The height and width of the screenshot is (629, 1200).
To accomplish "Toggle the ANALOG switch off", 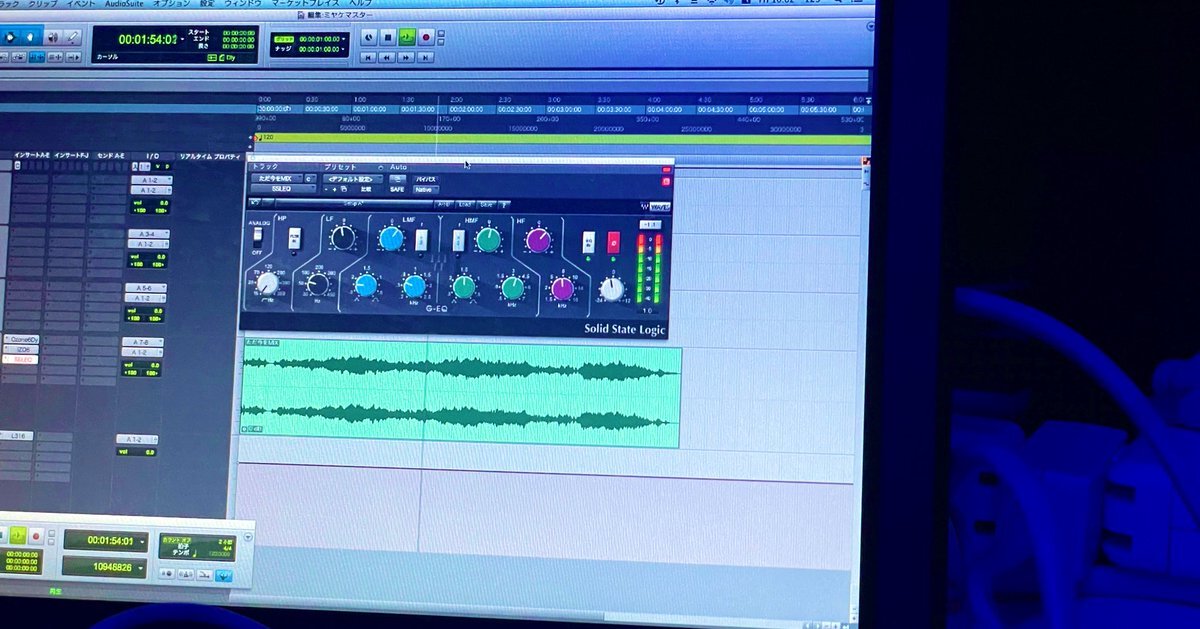I will [x=257, y=237].
